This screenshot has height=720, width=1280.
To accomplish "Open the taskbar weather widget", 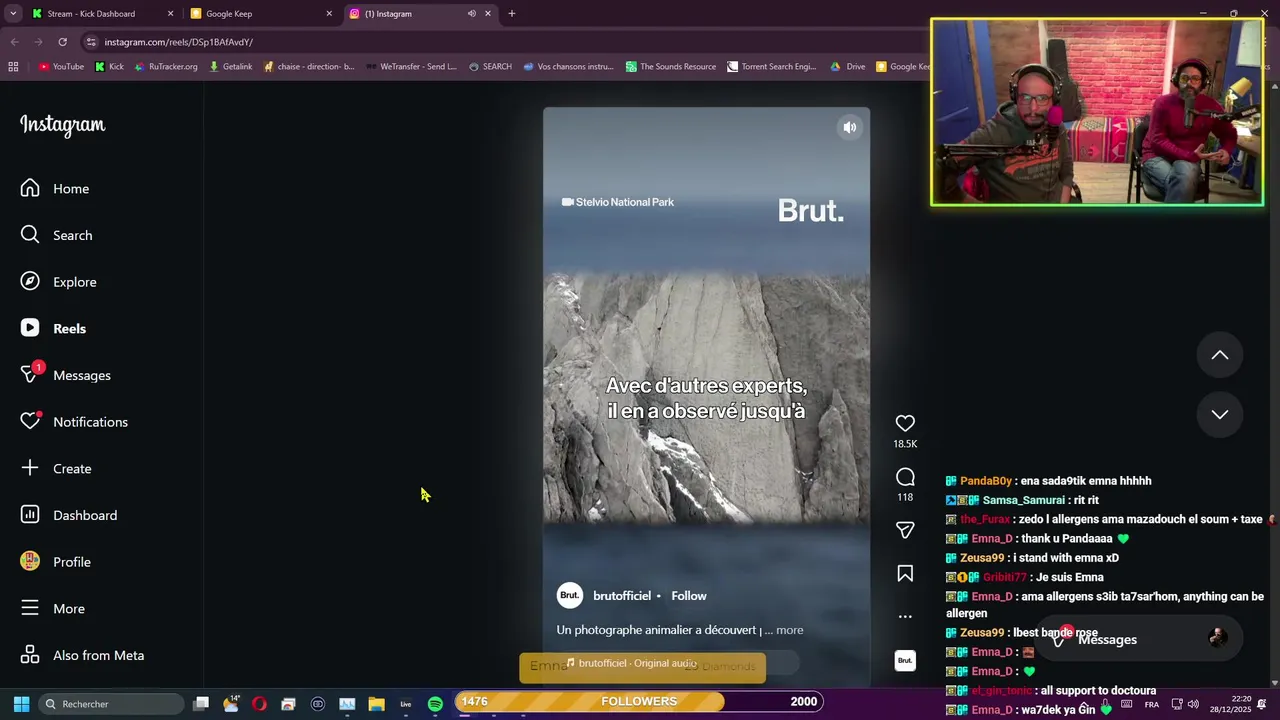I will tap(230, 704).
